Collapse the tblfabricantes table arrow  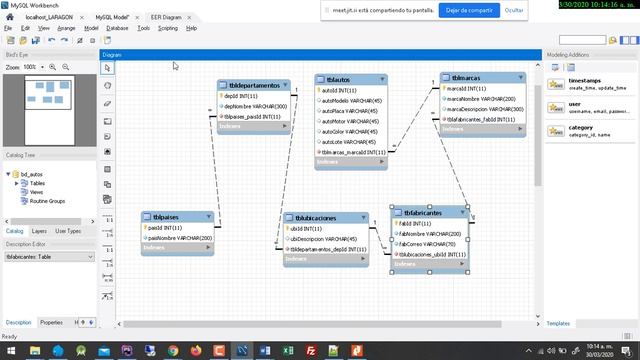coord(462,212)
